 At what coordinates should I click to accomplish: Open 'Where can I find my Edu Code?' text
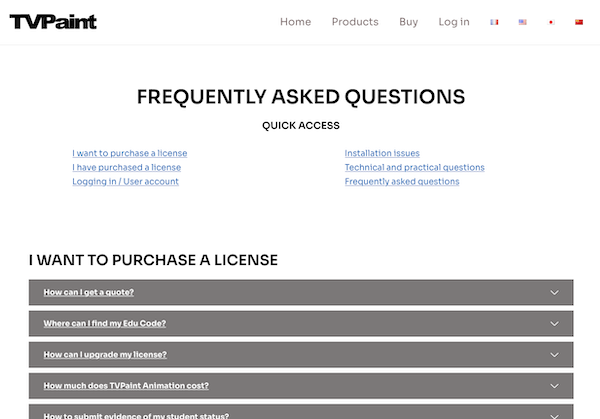tap(105, 323)
